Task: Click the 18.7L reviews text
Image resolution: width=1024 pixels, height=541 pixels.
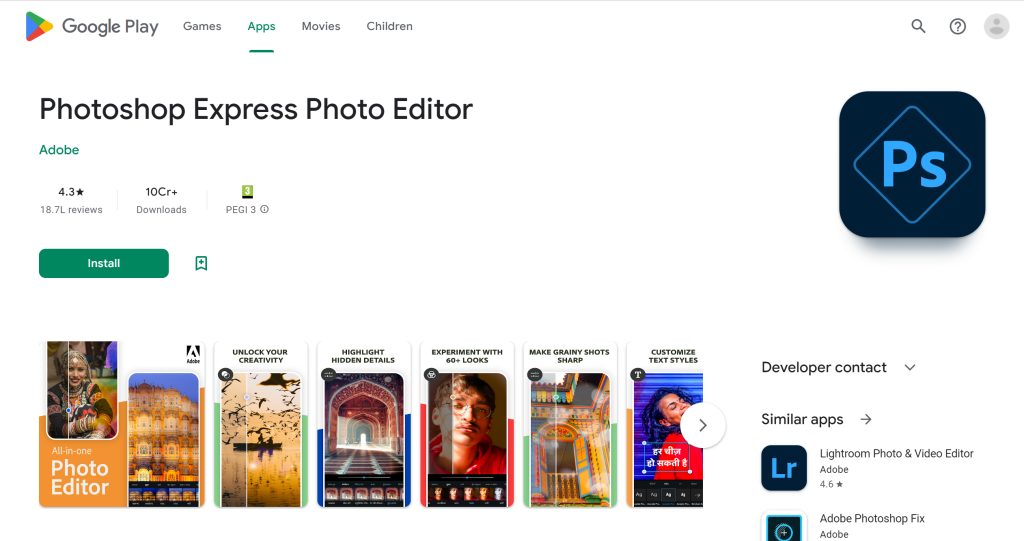Action: tap(71, 210)
